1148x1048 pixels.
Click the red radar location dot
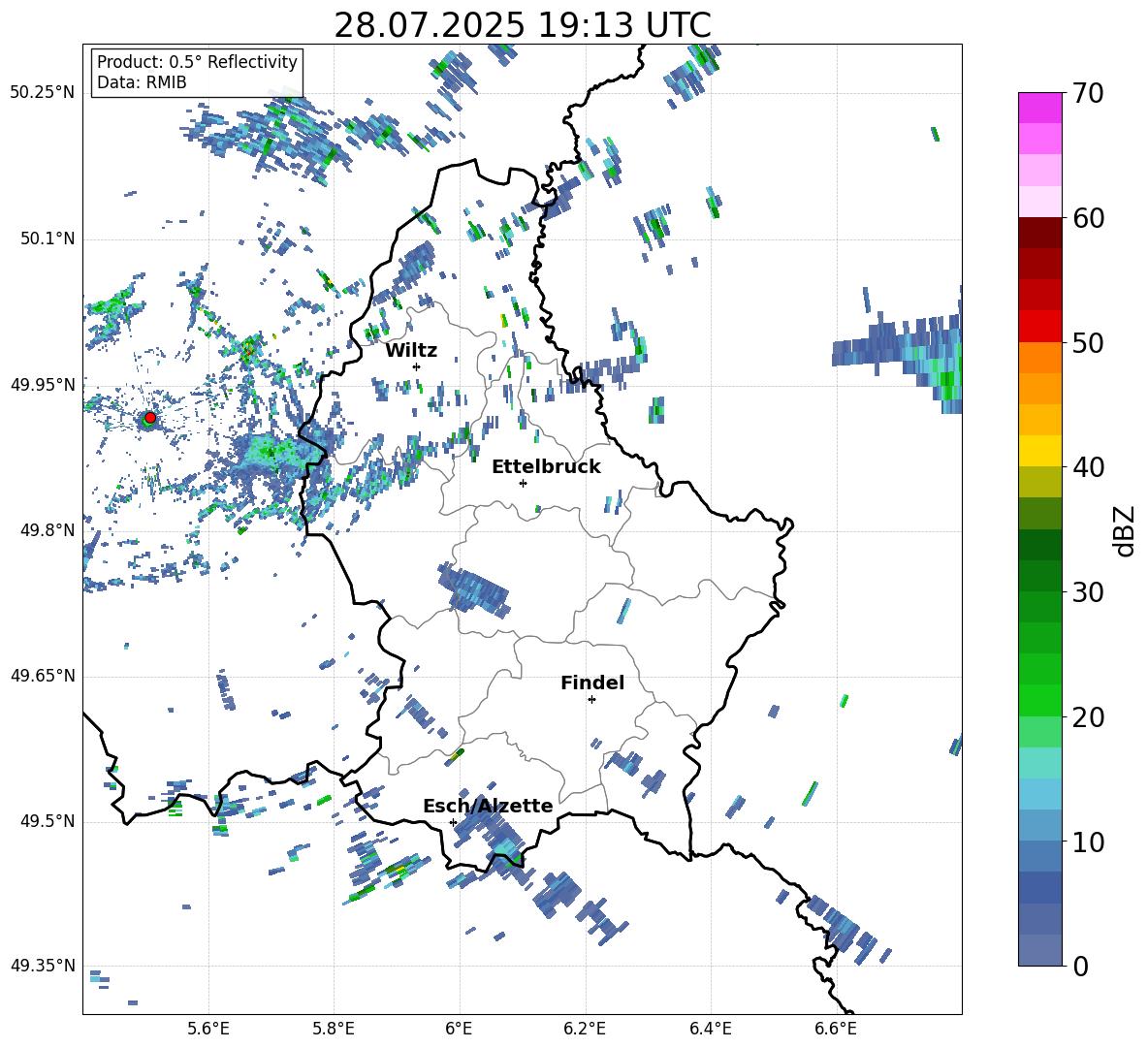[x=150, y=418]
